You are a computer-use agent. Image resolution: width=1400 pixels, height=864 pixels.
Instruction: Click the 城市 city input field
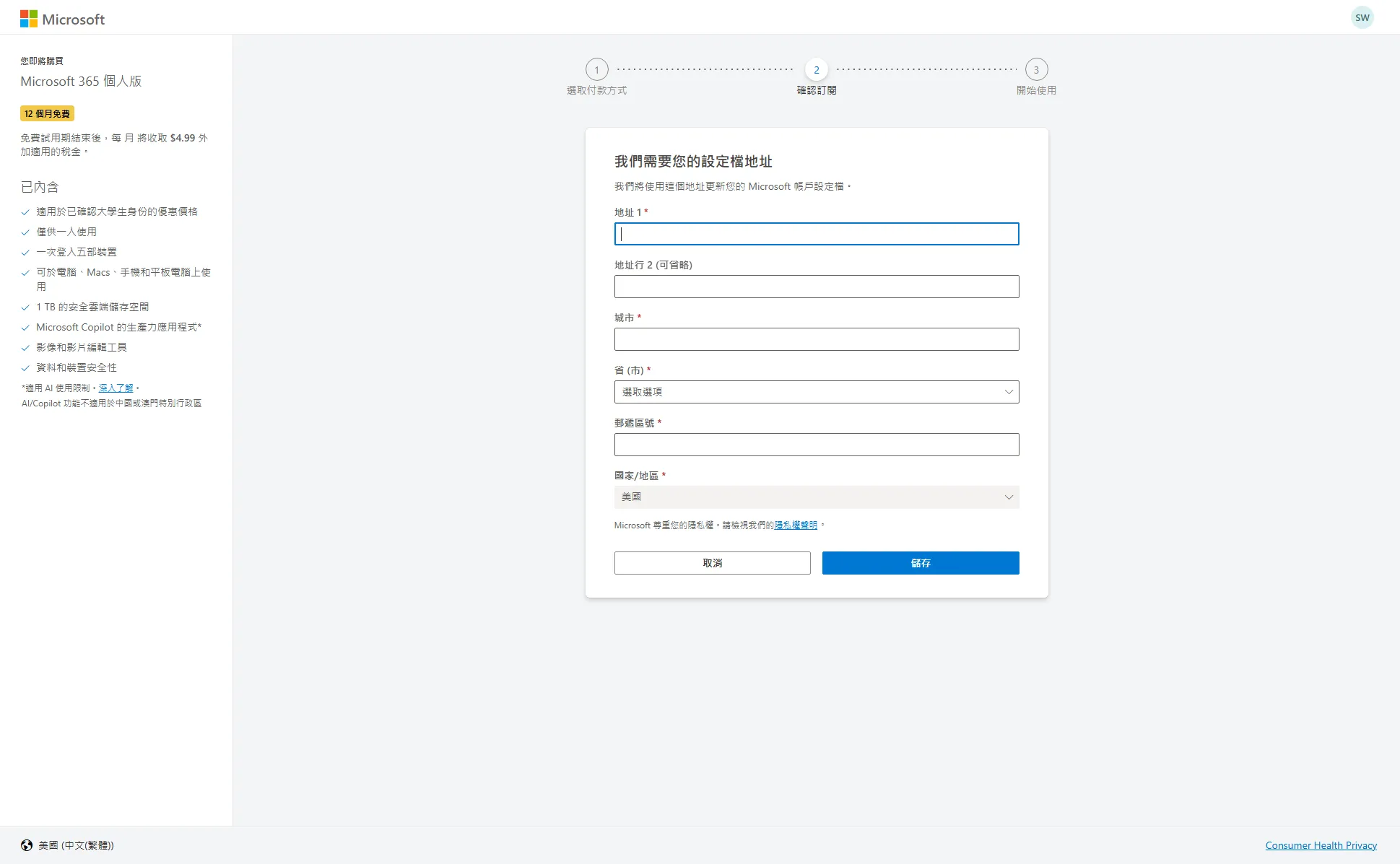[x=816, y=339]
